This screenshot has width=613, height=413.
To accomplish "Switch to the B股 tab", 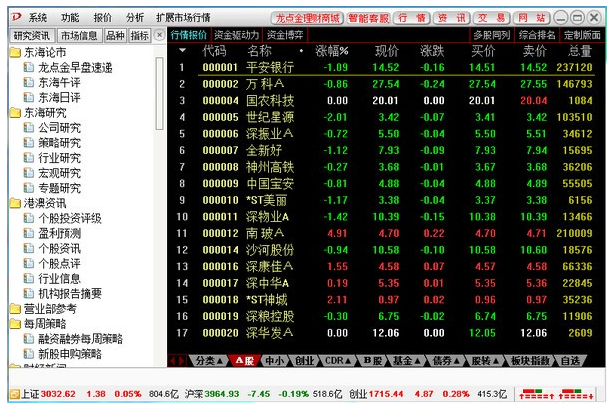I will click(x=372, y=361).
